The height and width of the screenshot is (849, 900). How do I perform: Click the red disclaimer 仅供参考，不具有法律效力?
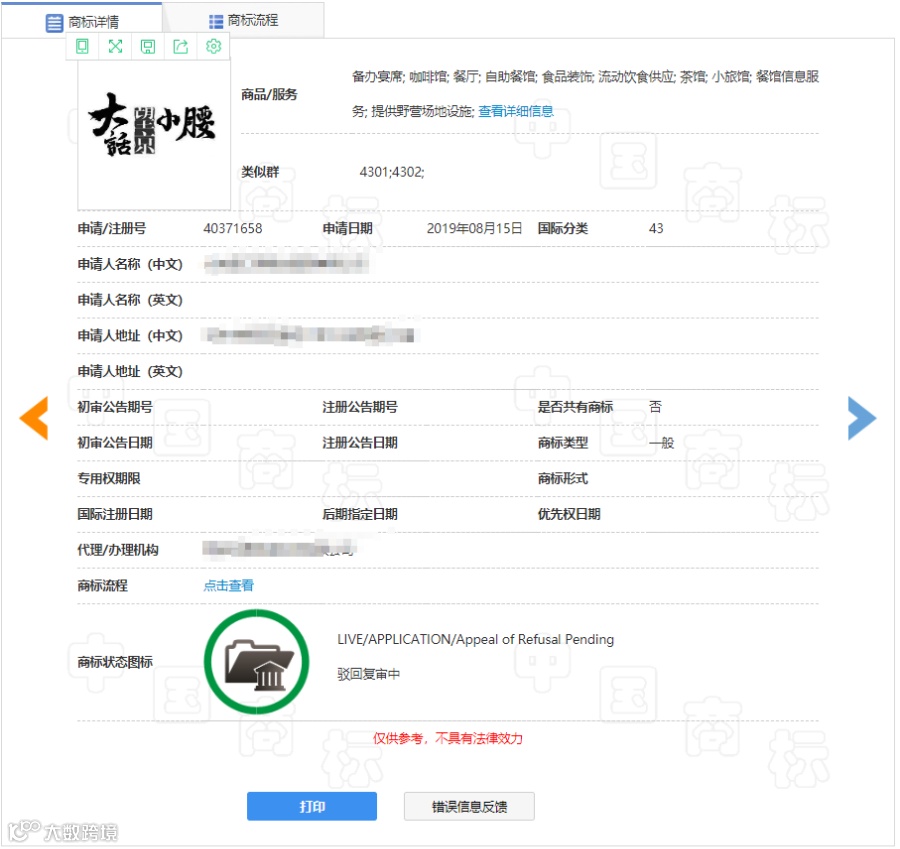448,738
